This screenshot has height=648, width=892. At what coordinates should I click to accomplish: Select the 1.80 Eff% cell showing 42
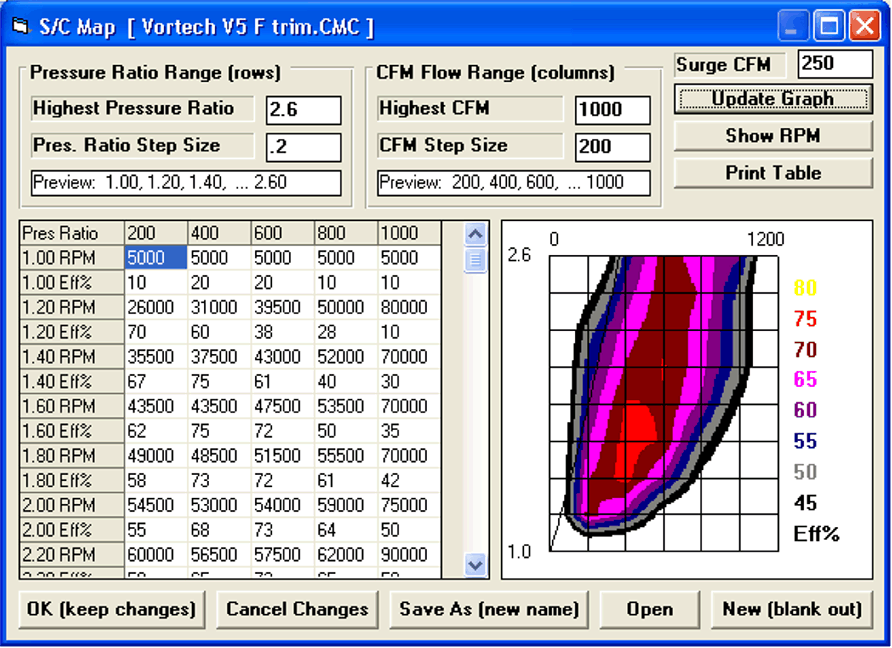410,481
